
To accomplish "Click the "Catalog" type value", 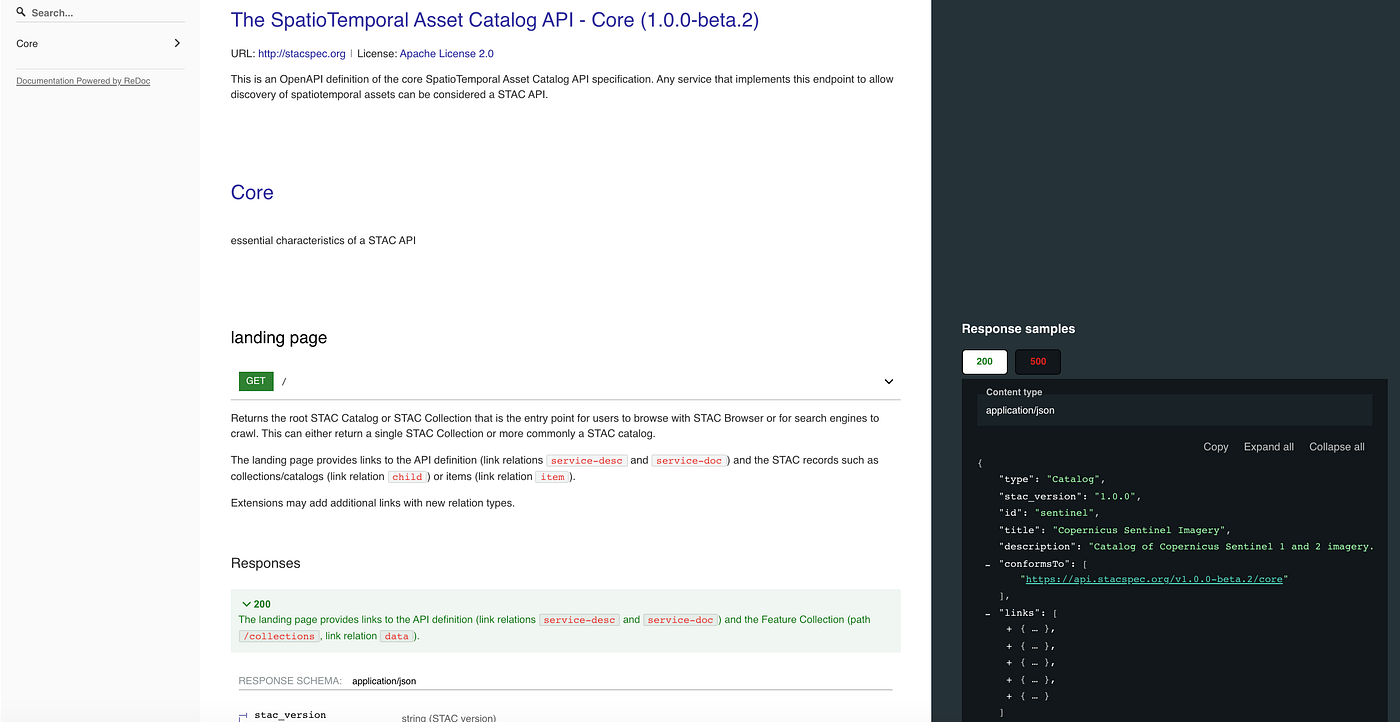I will (1075, 479).
